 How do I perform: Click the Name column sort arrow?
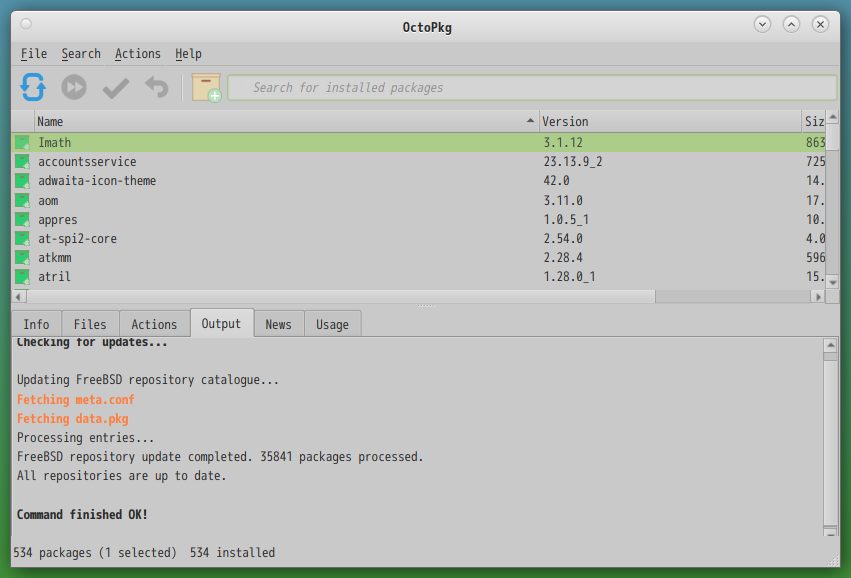tap(530, 120)
